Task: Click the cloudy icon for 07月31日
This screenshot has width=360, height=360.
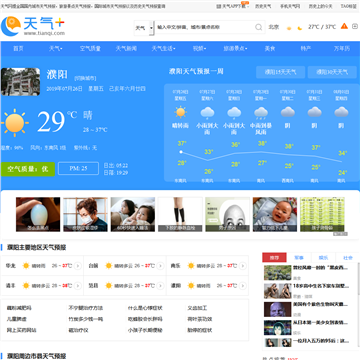Action: click(x=314, y=112)
